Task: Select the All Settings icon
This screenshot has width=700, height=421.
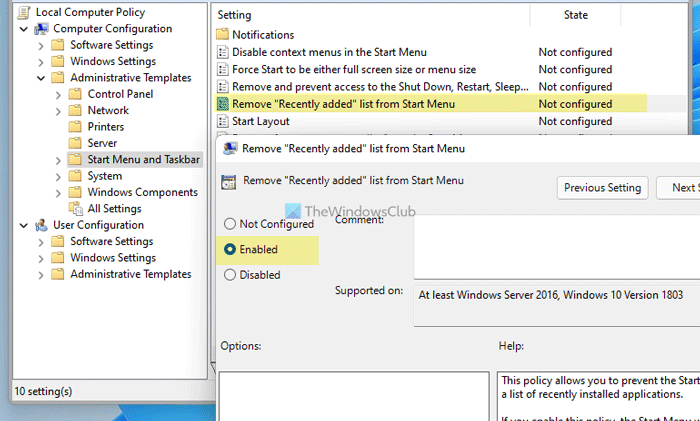Action: (x=76, y=208)
